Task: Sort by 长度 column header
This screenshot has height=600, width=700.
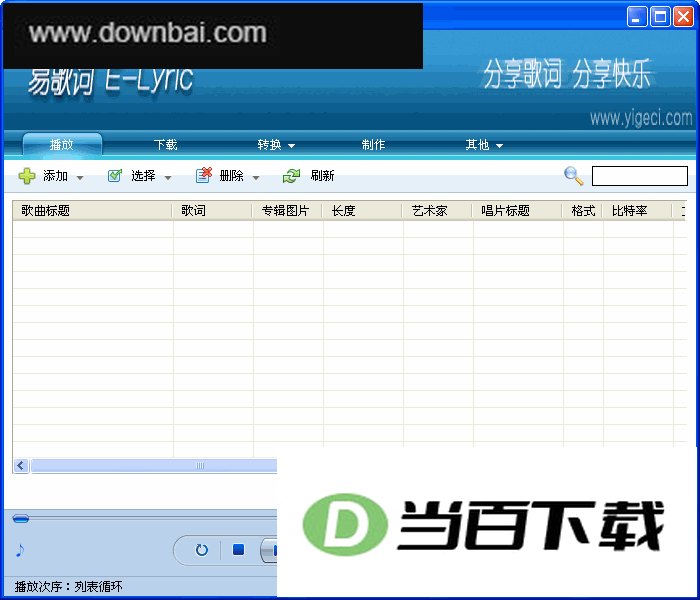Action: pos(362,210)
